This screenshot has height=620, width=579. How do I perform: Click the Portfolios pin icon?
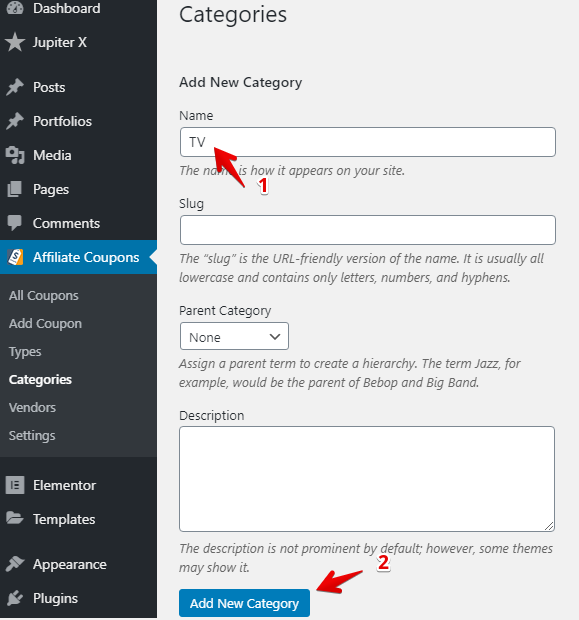pyautogui.click(x=15, y=121)
